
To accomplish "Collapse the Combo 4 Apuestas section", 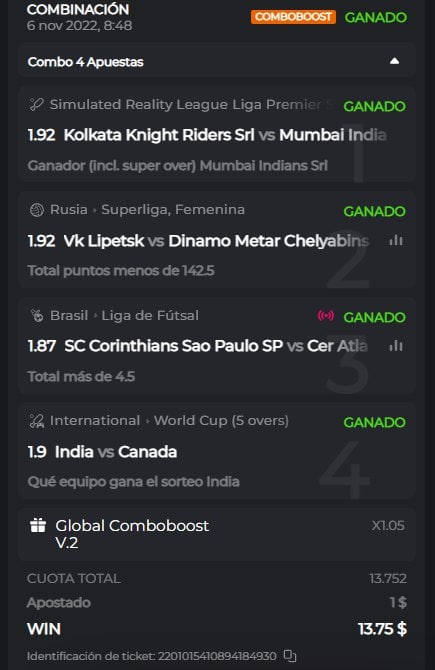I will click(x=394, y=61).
